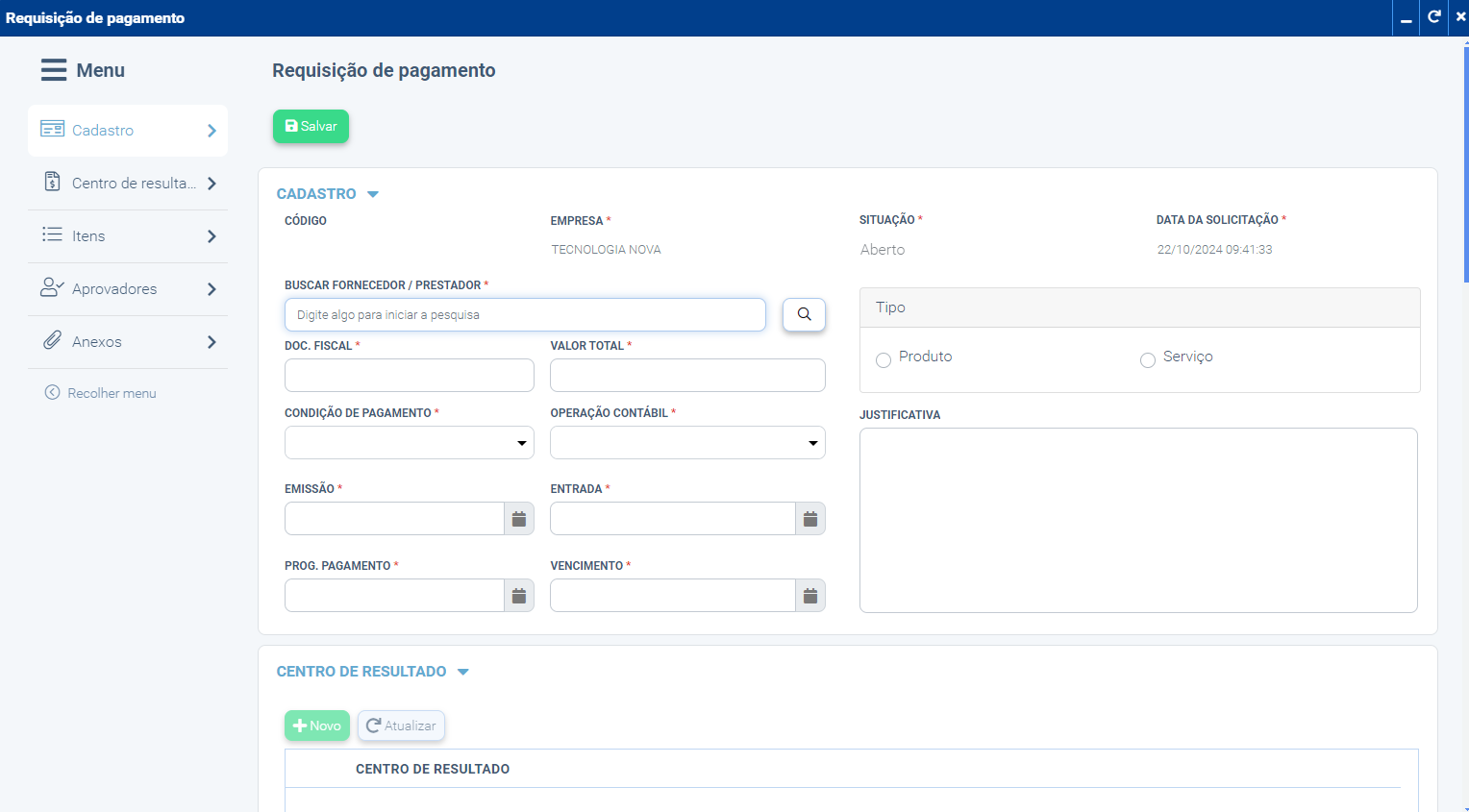Screen dimensions: 1469x812
Task: Click the Centro de resultado document icon
Action: tap(53, 182)
